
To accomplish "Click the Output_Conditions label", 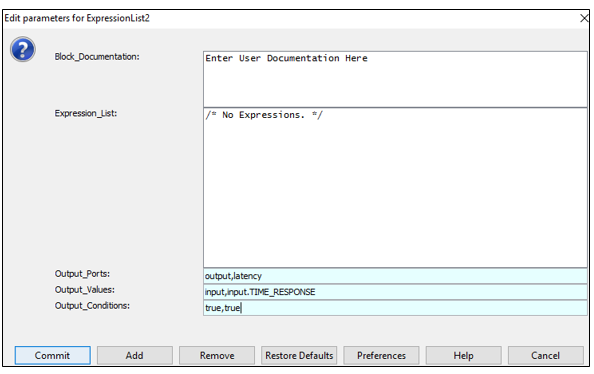I will 92,306.
